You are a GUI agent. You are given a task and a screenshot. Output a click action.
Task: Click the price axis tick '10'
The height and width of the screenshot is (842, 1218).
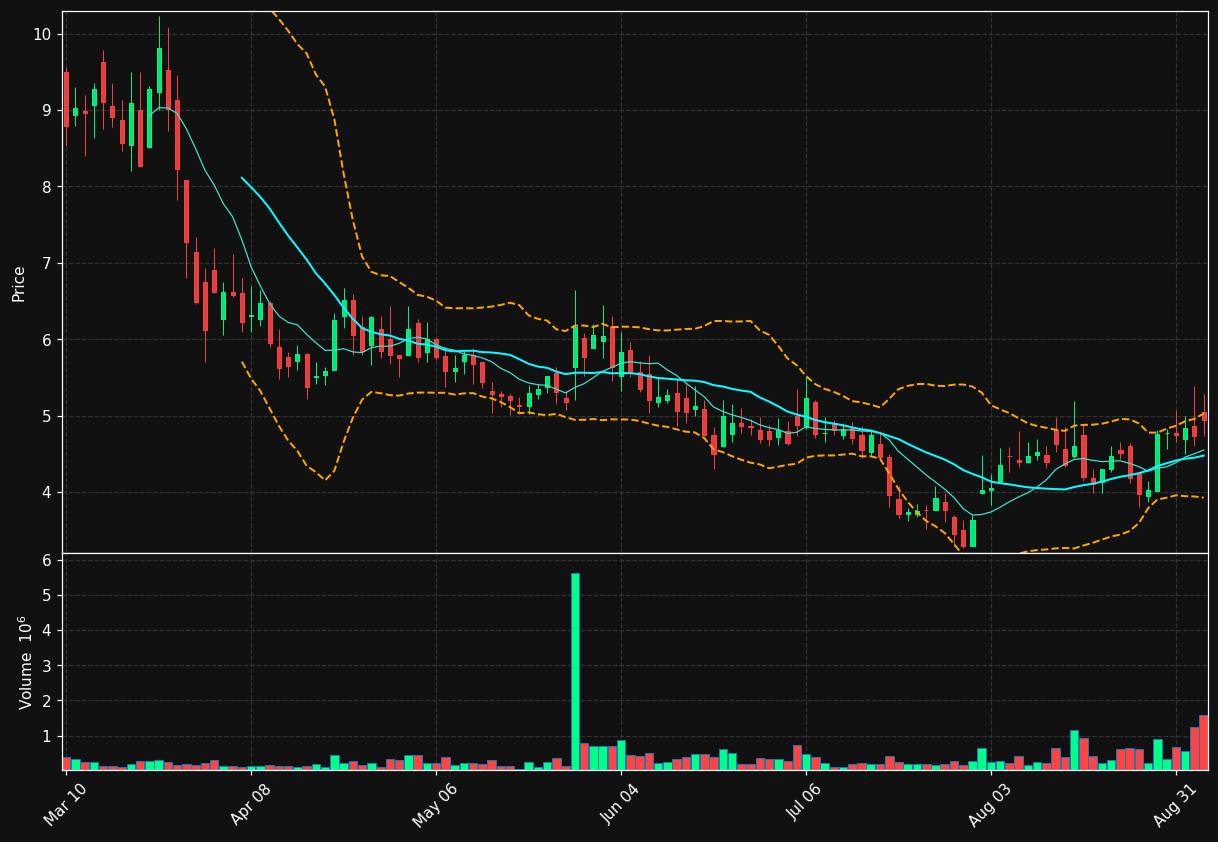coord(42,34)
